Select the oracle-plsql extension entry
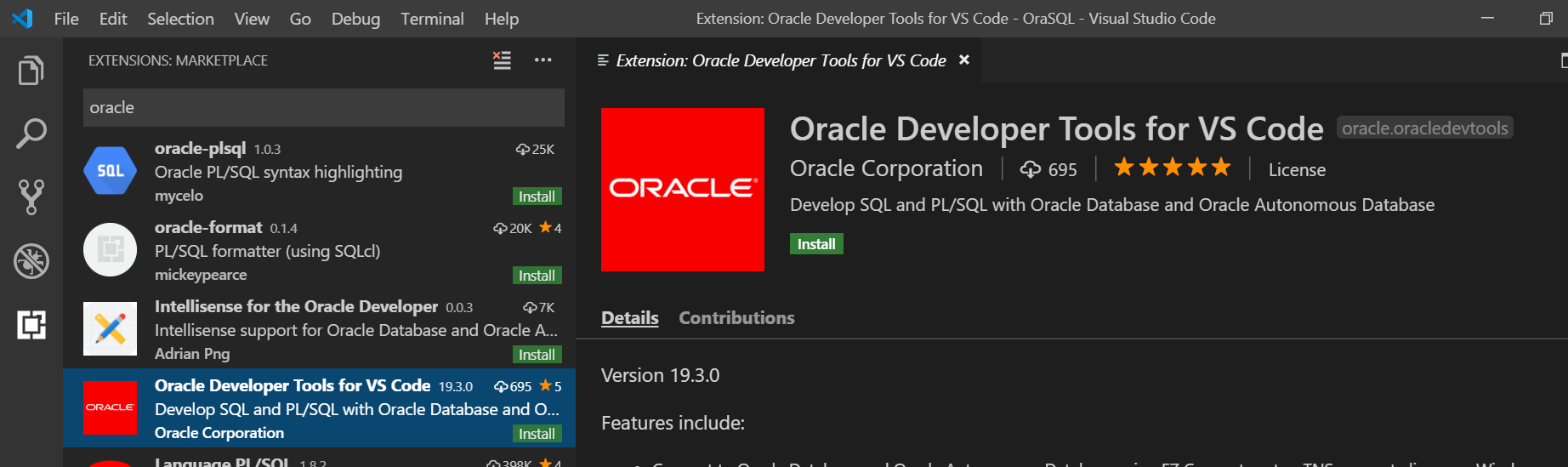The height and width of the screenshot is (467, 1568). [x=319, y=171]
